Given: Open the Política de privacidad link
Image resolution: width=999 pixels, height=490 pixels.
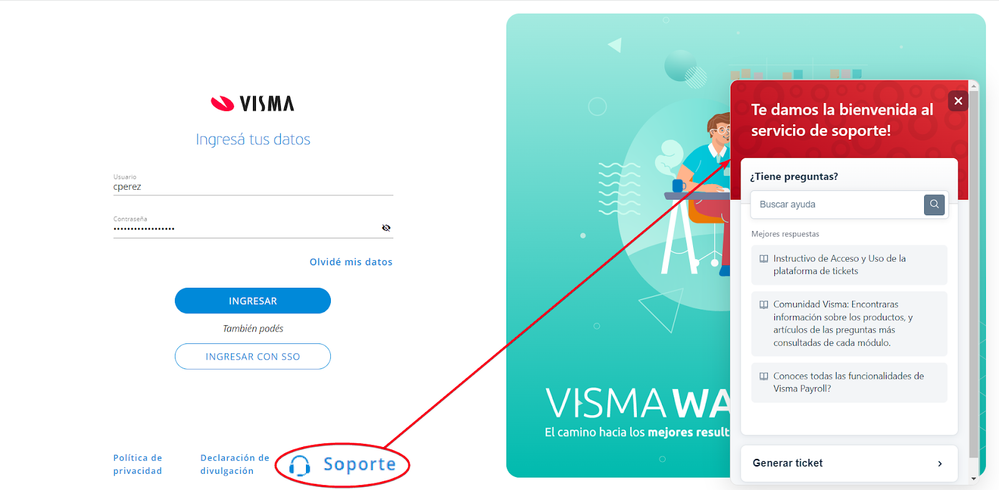Looking at the screenshot, I should click(138, 465).
